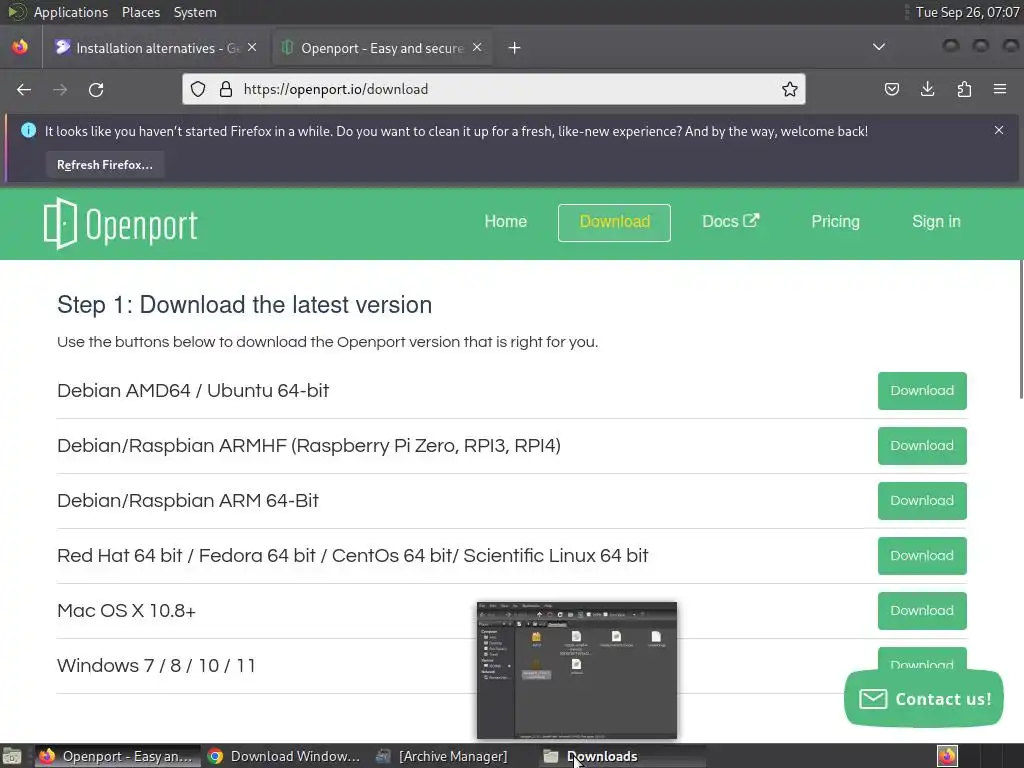Switch to Installation alternatives tab
The image size is (1024, 768).
[157, 48]
